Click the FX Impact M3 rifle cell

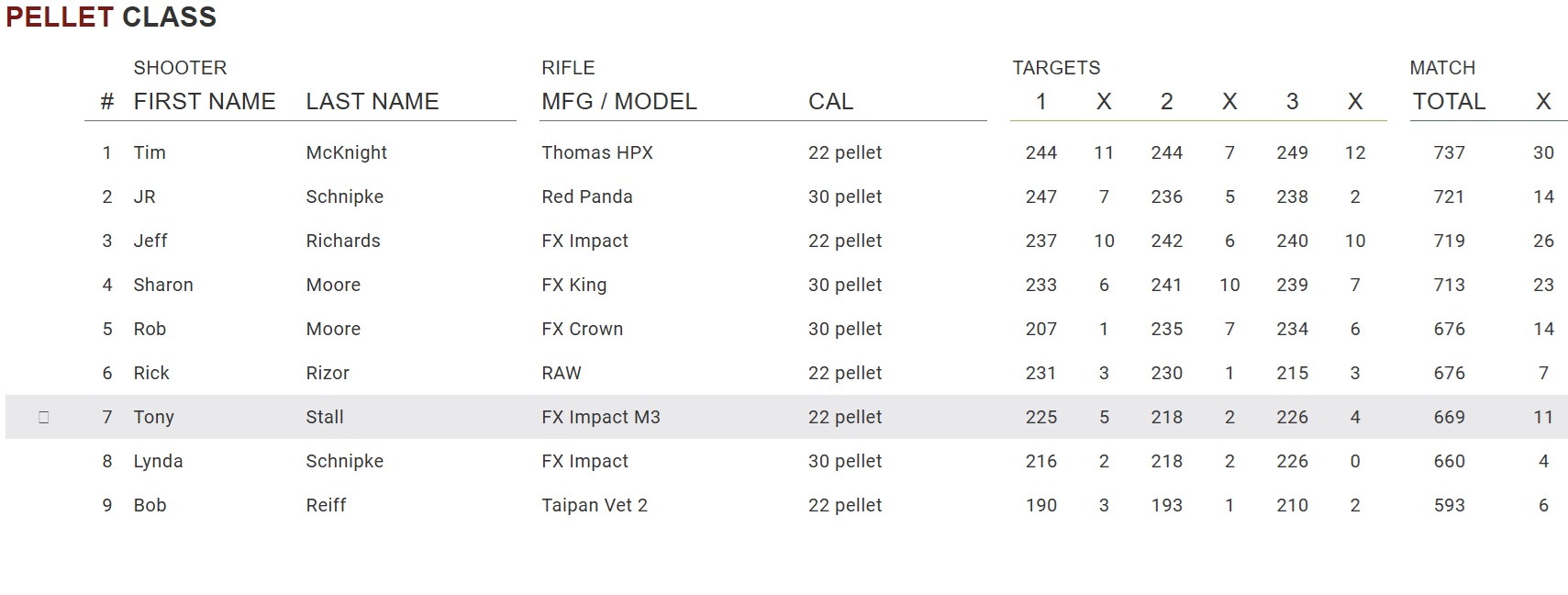point(601,417)
